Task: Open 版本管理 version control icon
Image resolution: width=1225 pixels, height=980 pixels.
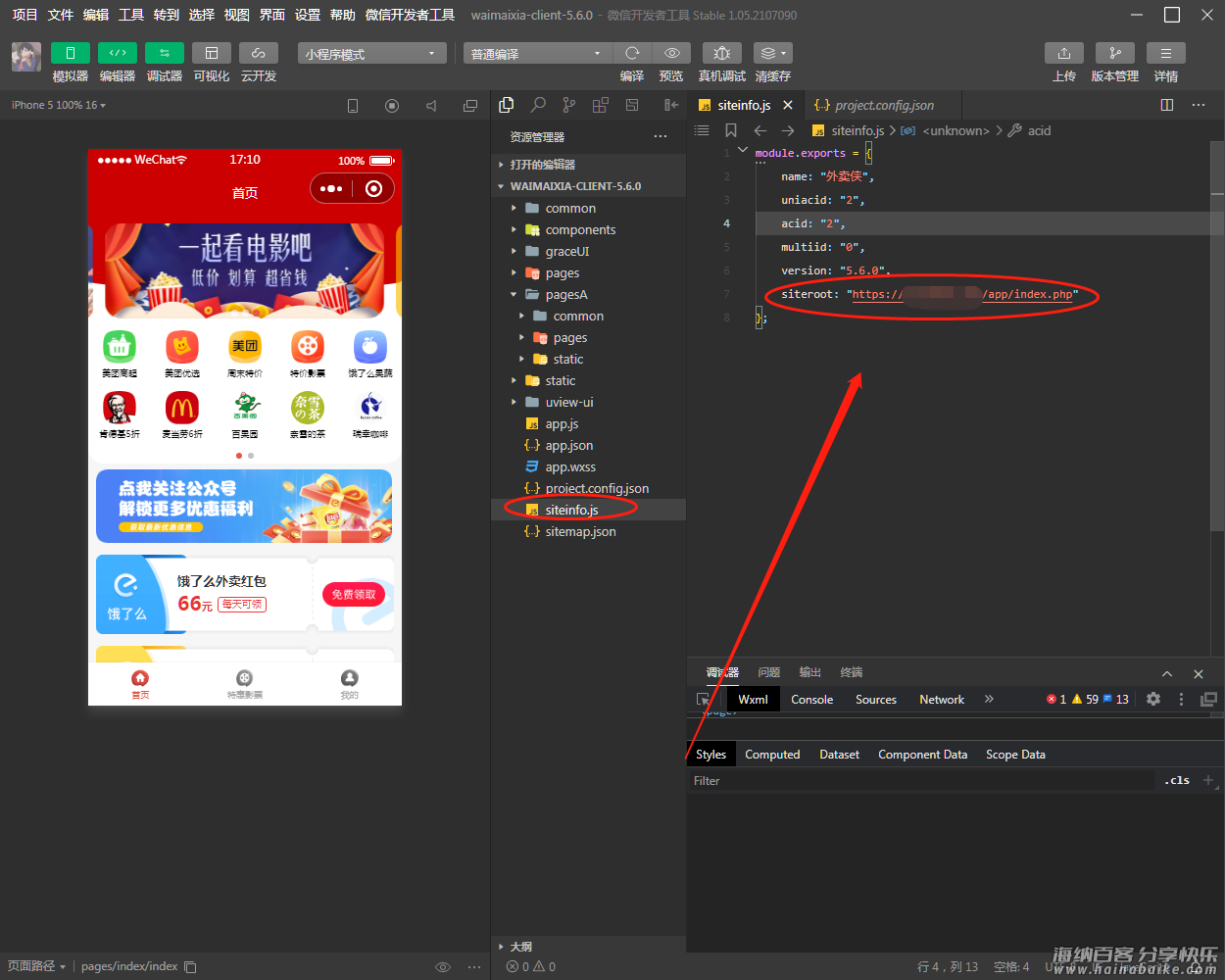Action: (1115, 53)
